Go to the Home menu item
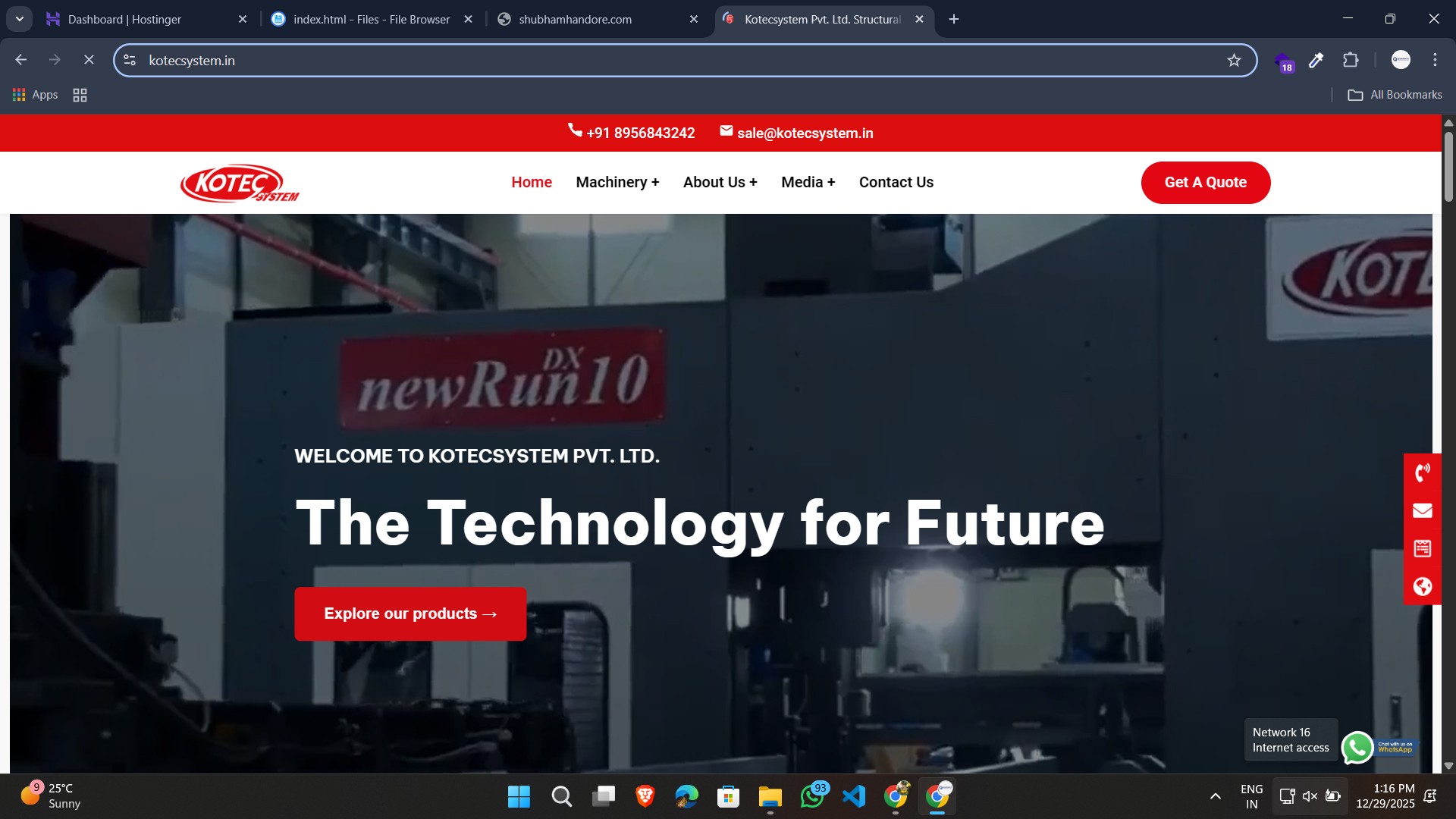The width and height of the screenshot is (1456, 819). 532,182
